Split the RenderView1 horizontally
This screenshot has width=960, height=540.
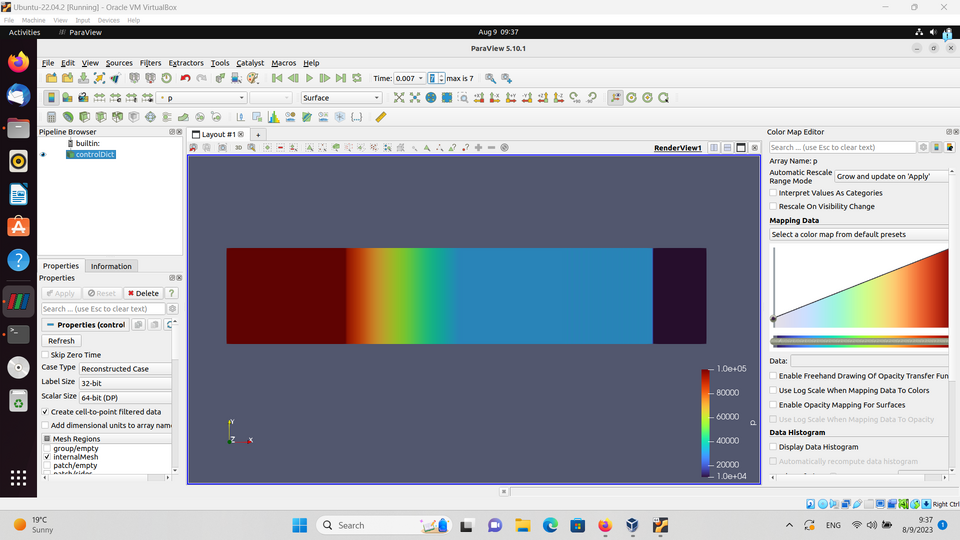(714, 148)
